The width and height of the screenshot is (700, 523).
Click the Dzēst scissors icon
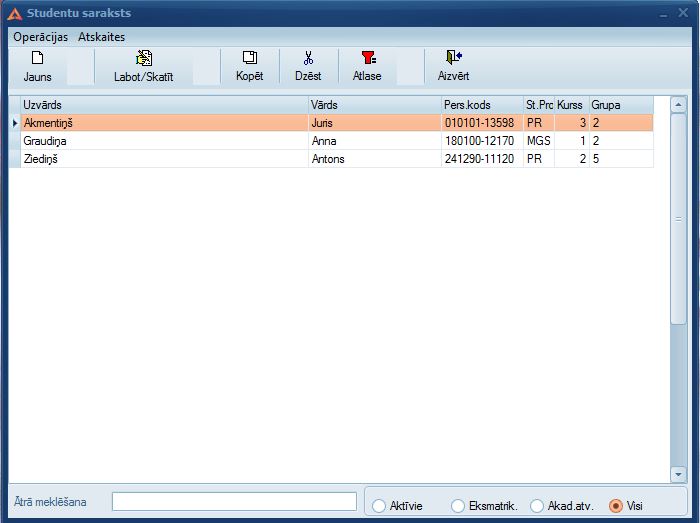(x=308, y=58)
